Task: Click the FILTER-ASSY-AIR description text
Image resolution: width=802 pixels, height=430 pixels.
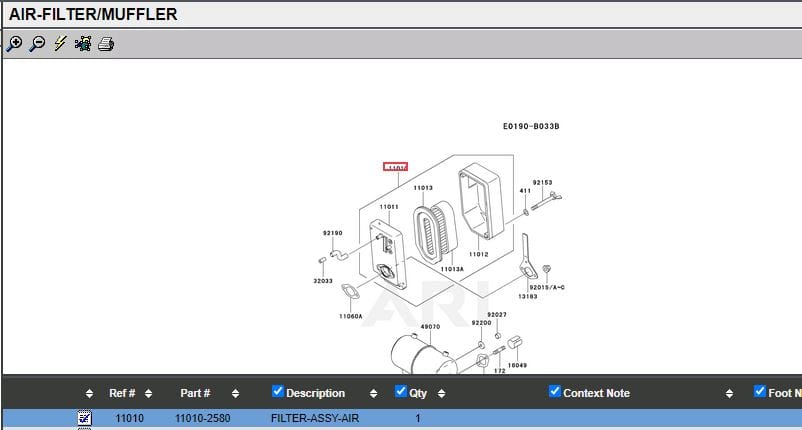Action: coord(314,418)
